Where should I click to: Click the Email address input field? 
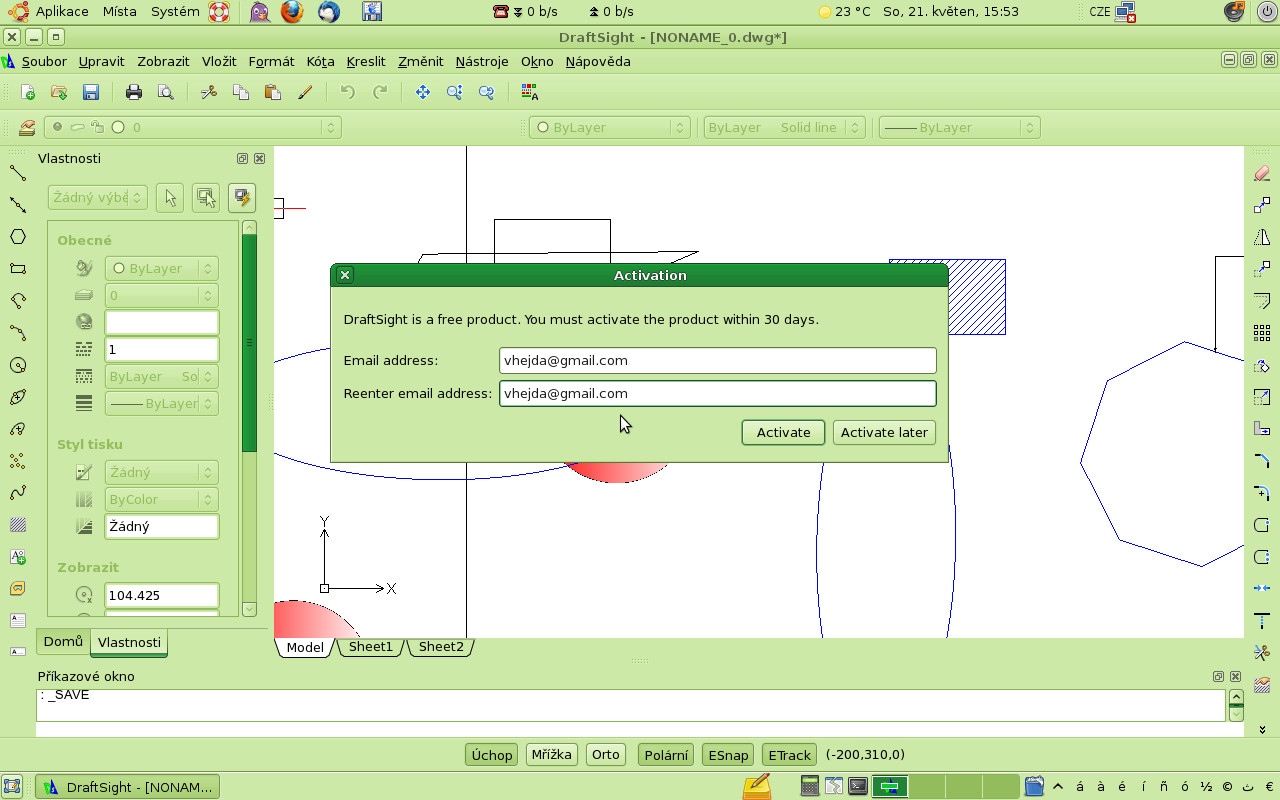[x=718, y=360]
